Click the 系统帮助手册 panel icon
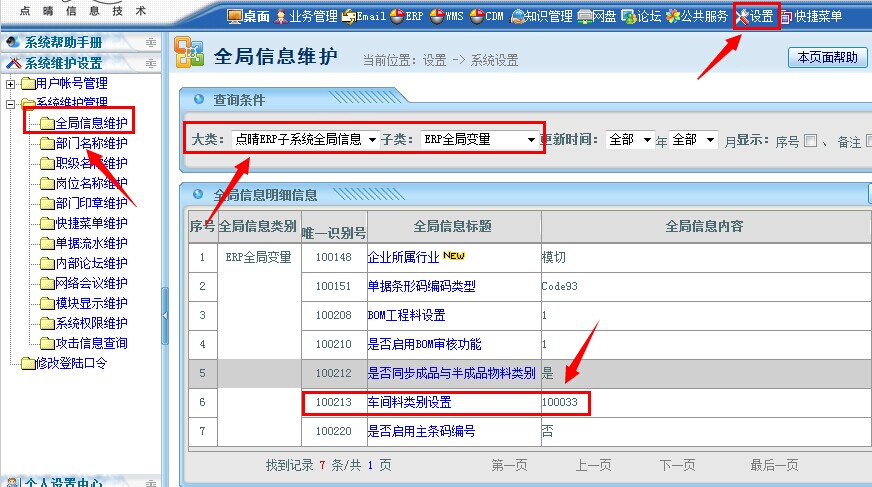872x487 pixels. (13, 42)
